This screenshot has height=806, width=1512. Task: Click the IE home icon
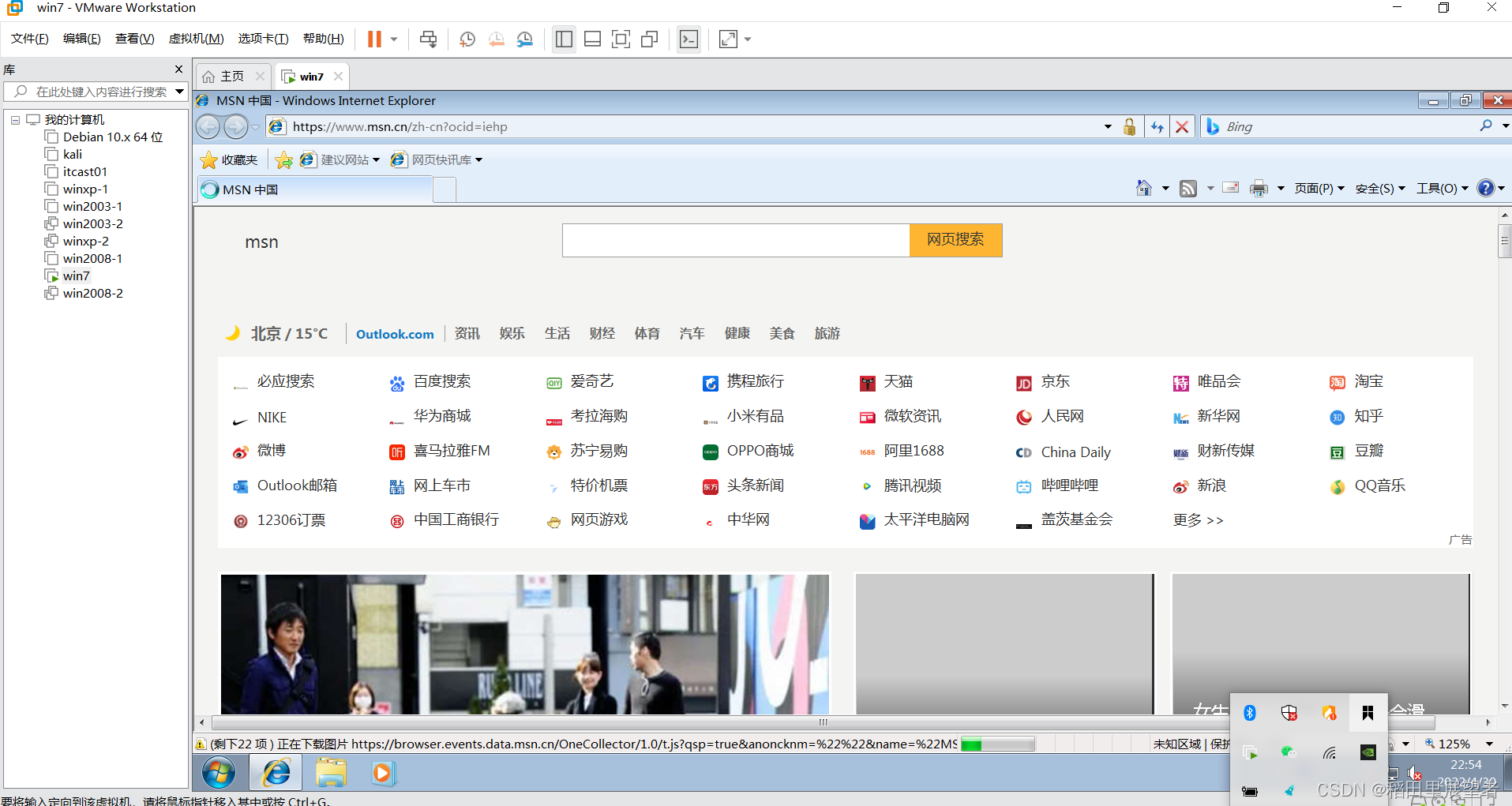click(1143, 188)
